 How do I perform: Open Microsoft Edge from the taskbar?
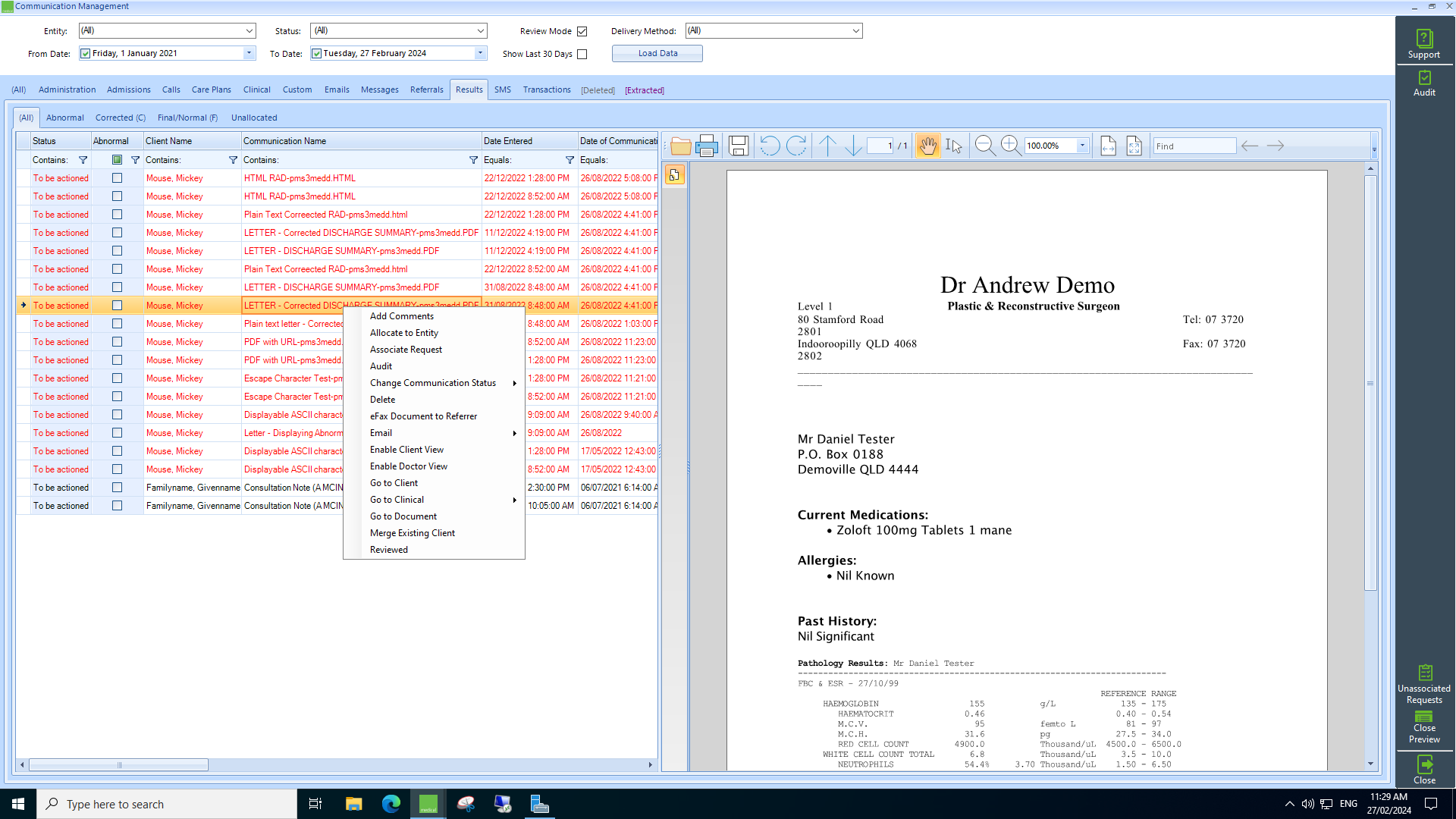(391, 804)
